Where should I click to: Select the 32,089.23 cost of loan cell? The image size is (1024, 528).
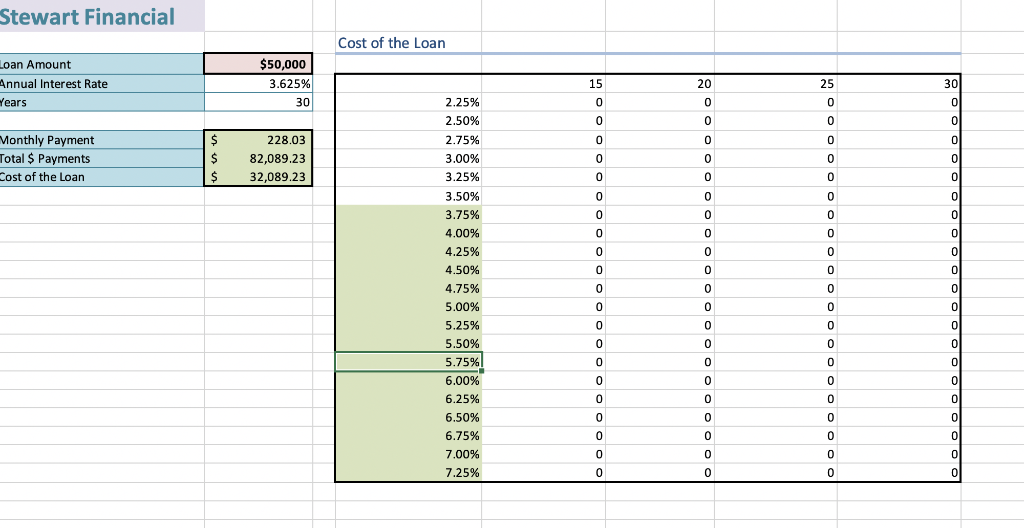coord(258,176)
